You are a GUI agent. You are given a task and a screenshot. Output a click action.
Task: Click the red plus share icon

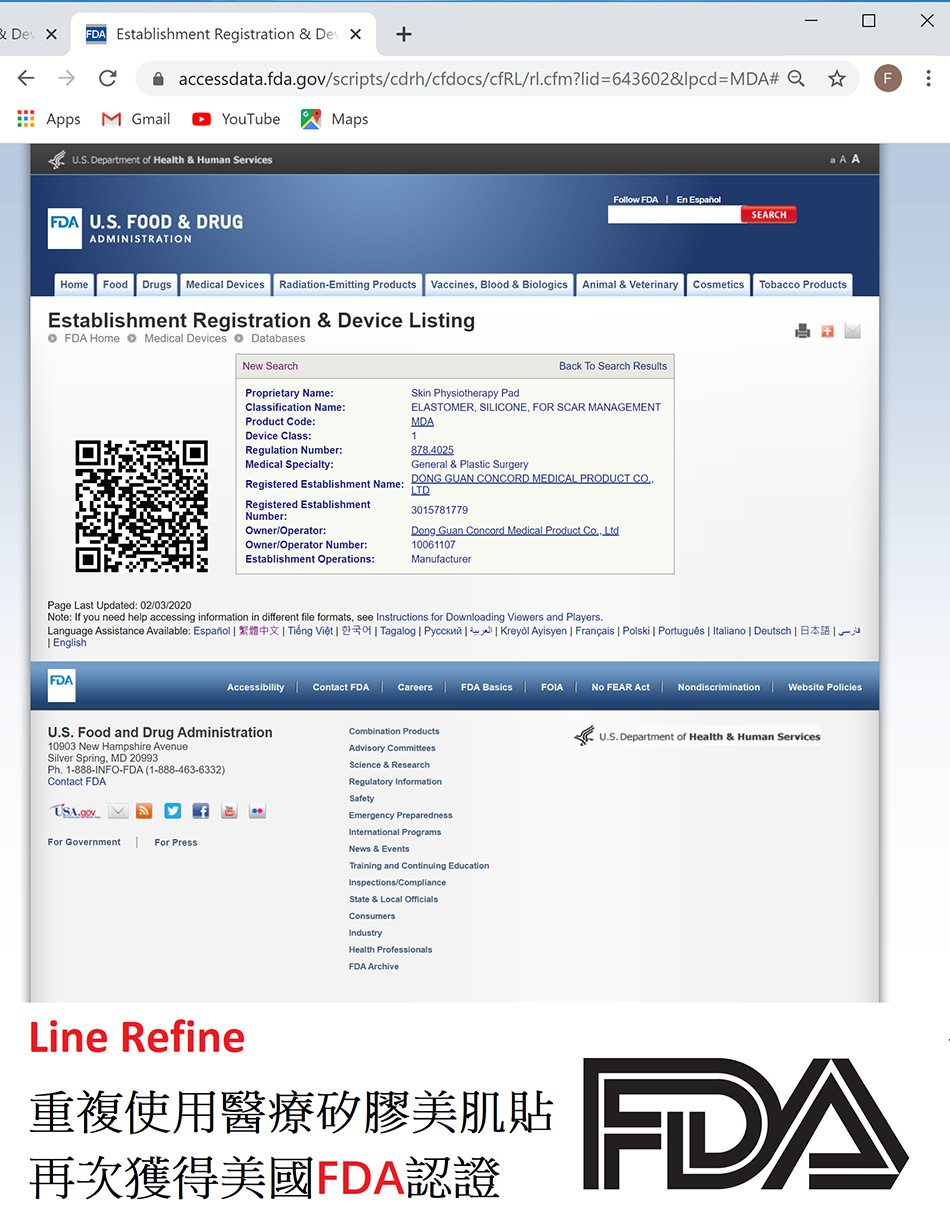tap(827, 331)
